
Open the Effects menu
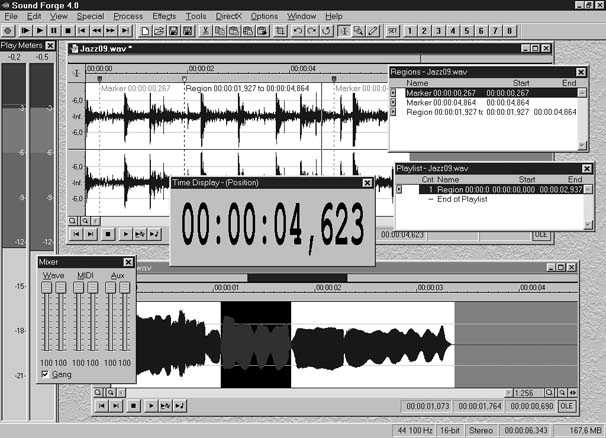(164, 16)
